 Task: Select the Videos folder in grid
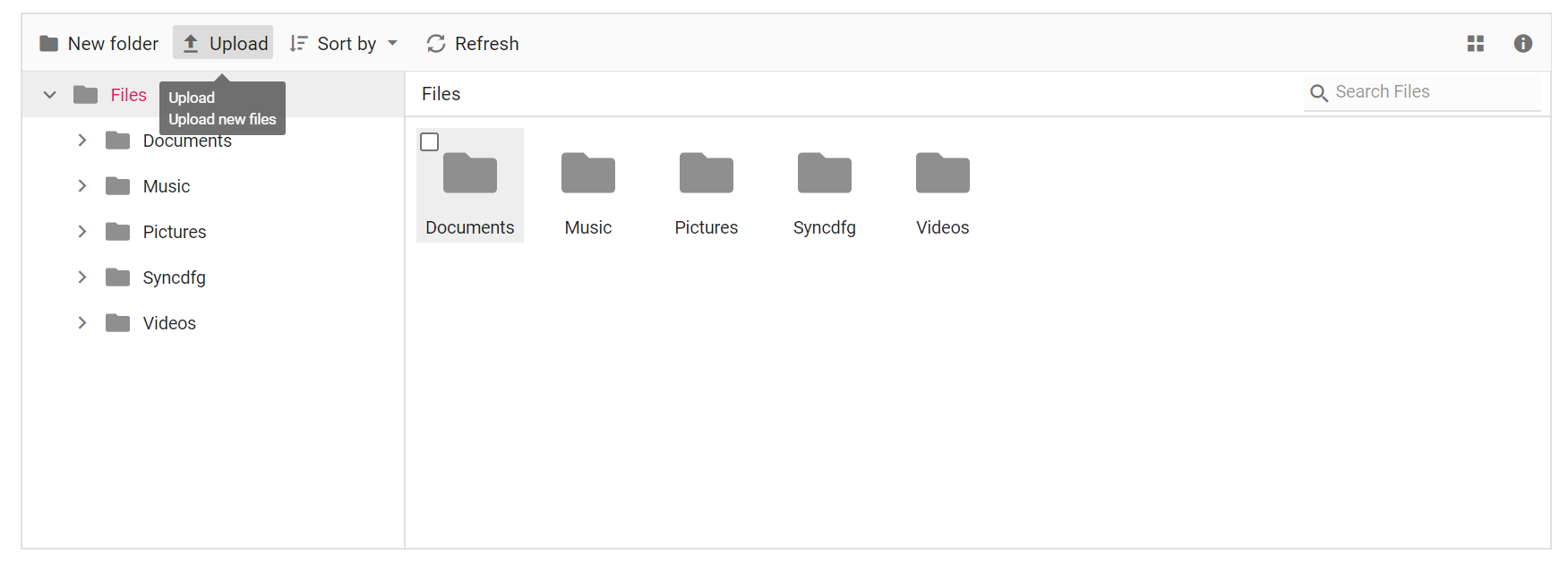[x=943, y=185]
